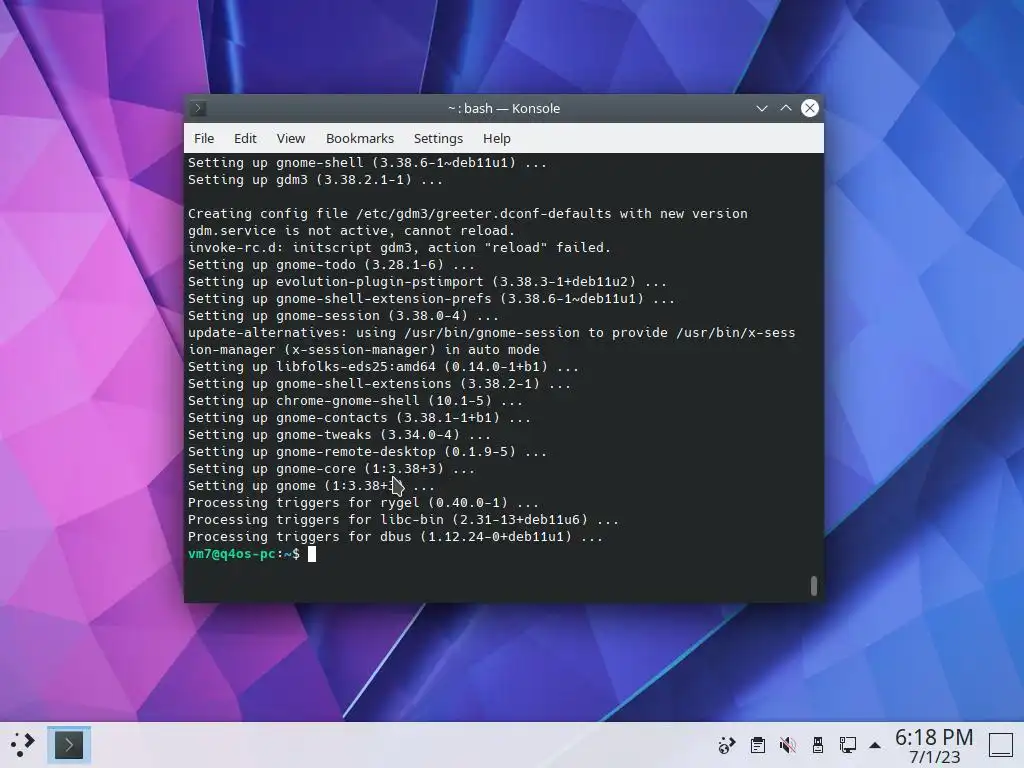Click line "Setting up gnome-shell-extension-prefs"
Viewport: 1024px width, 768px height.
coord(431,298)
